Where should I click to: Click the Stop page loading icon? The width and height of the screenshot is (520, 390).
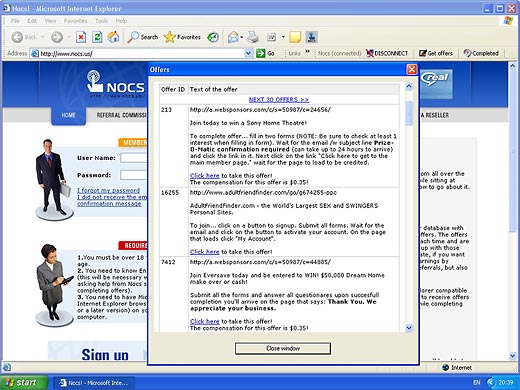[x=81, y=37]
